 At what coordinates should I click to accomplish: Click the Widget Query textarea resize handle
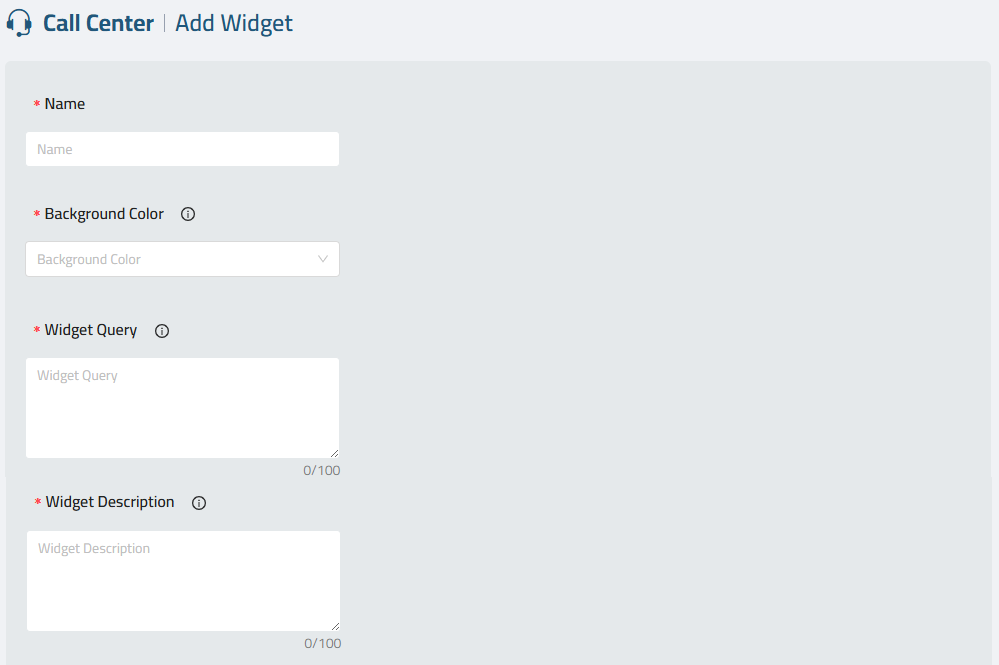tap(334, 453)
